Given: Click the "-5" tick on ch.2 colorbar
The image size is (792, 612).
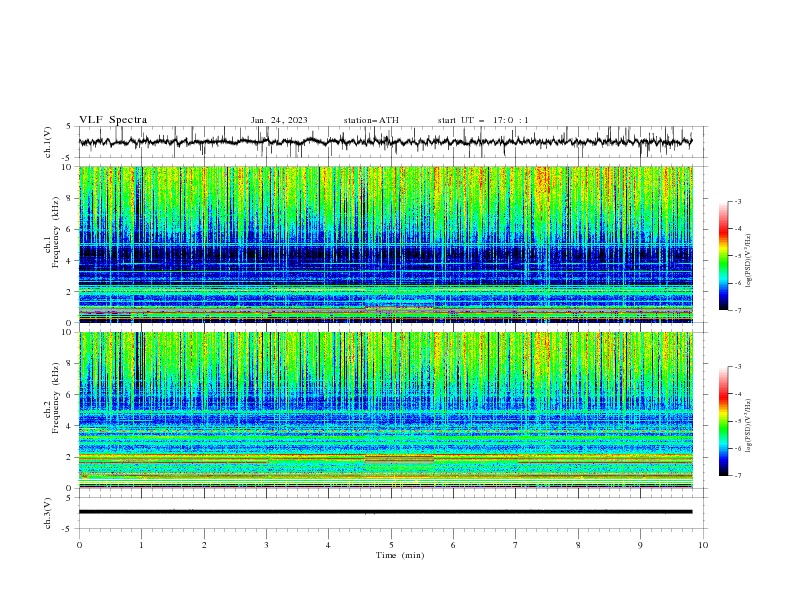Looking at the screenshot, I should pyautogui.click(x=737, y=421).
